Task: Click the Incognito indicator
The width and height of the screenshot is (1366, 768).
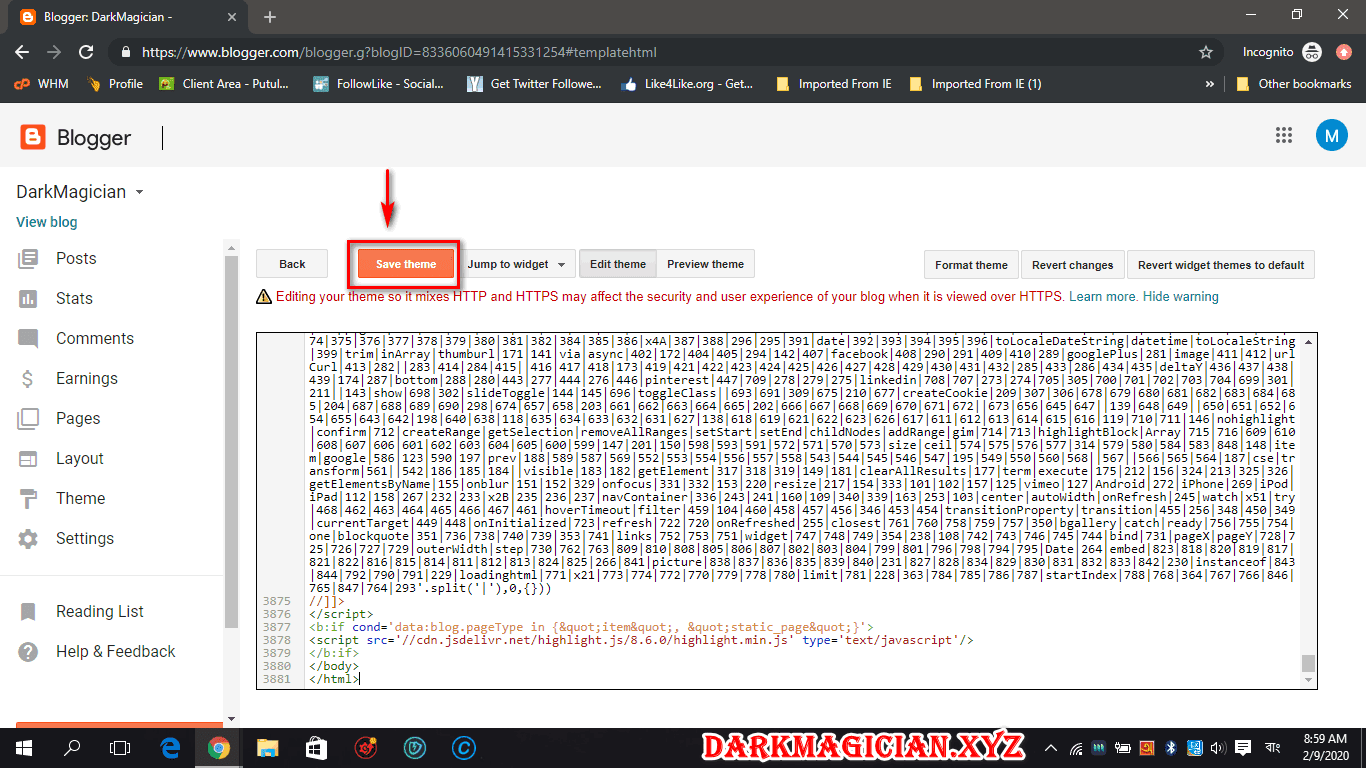Action: tap(1281, 52)
